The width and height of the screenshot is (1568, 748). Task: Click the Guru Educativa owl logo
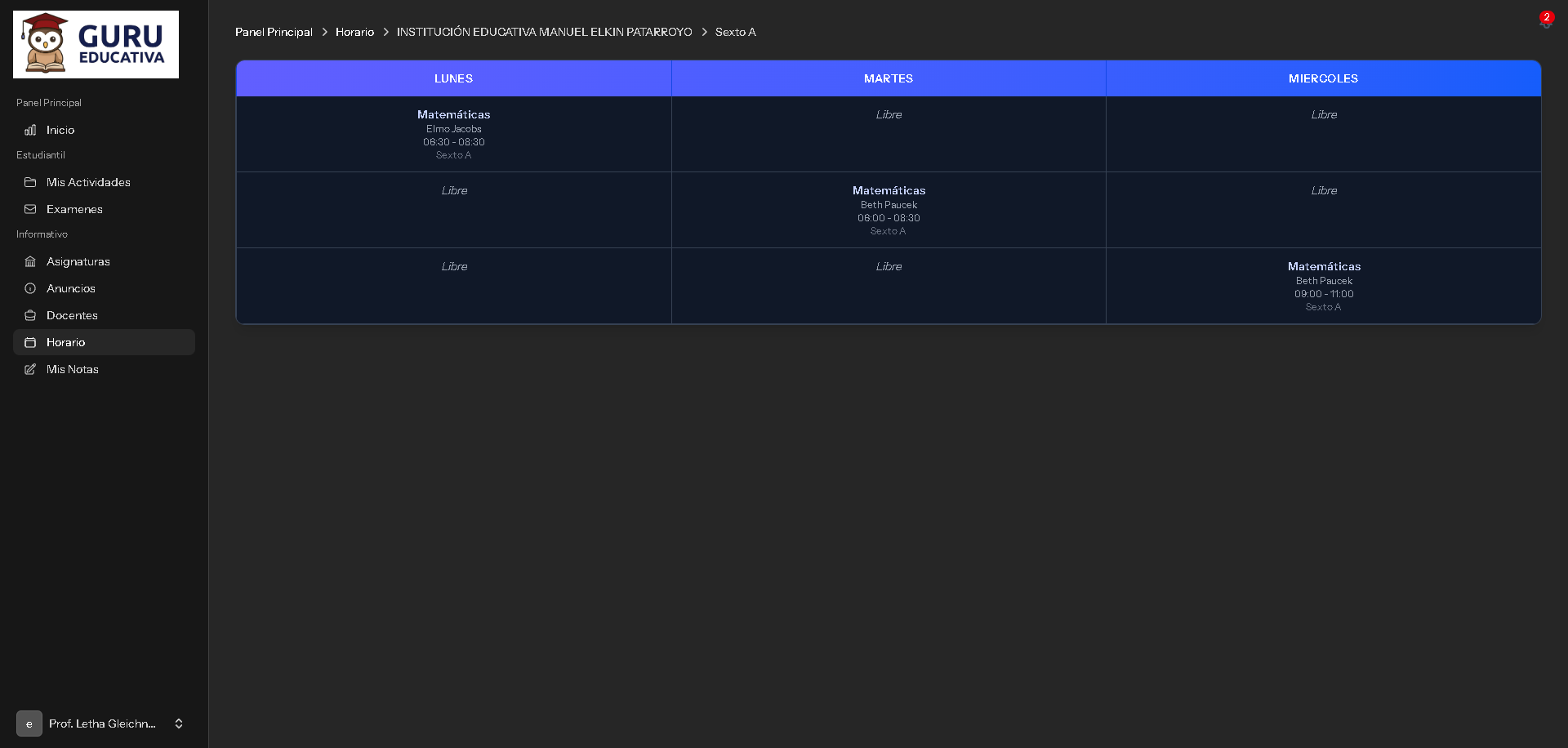[96, 44]
